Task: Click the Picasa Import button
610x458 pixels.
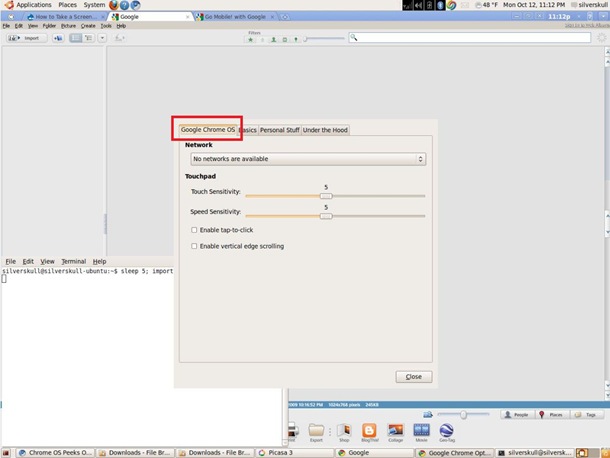Action: point(26,38)
